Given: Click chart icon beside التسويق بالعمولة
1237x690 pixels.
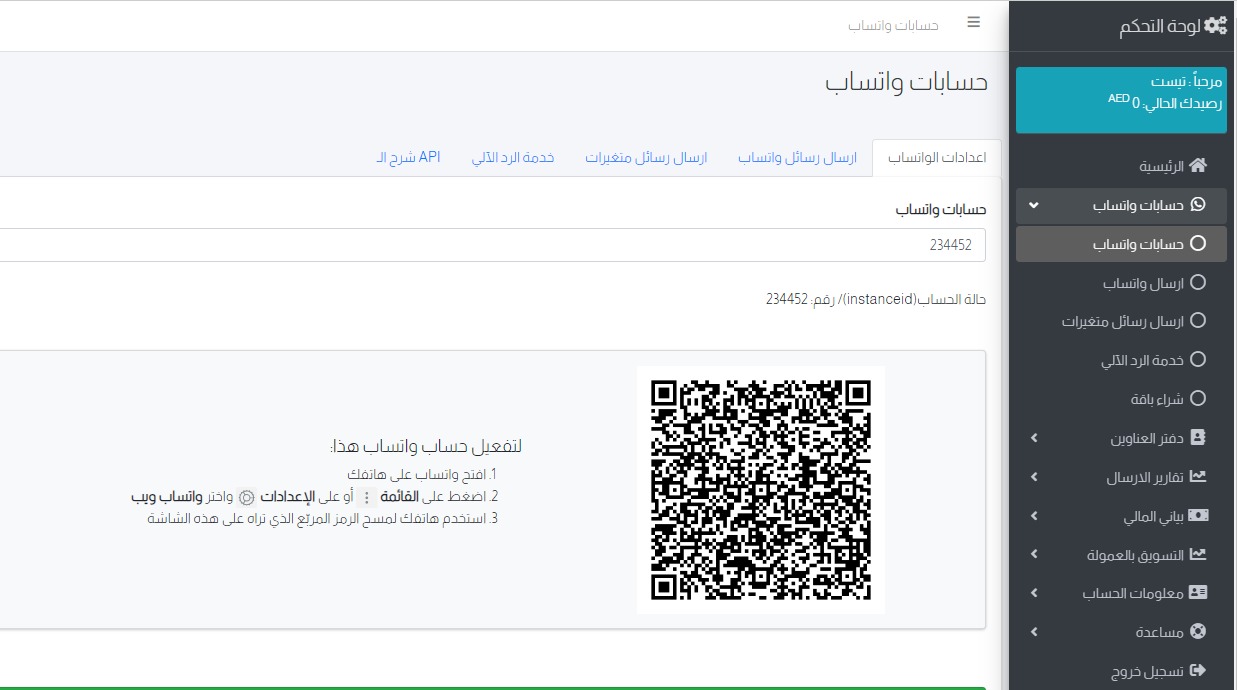Looking at the screenshot, I should point(1198,554).
